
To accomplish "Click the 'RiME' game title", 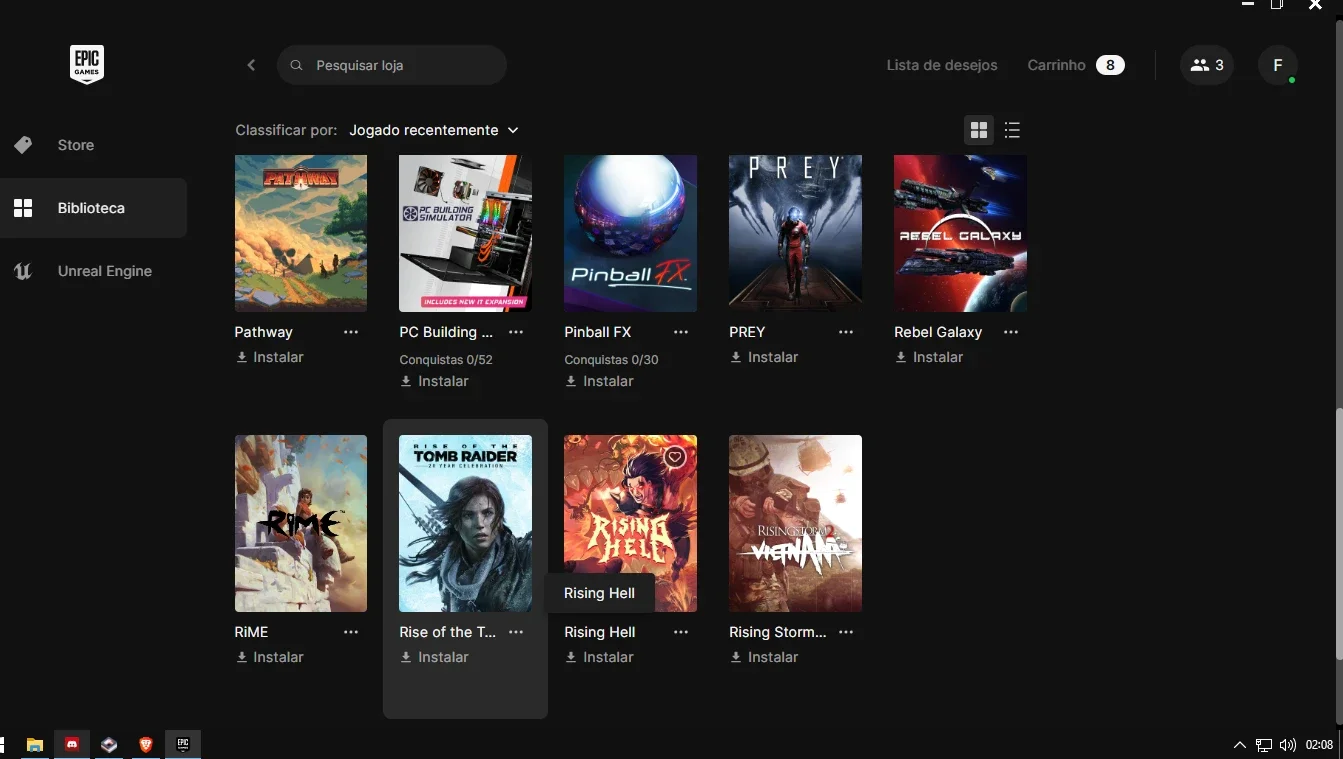I will [x=252, y=632].
